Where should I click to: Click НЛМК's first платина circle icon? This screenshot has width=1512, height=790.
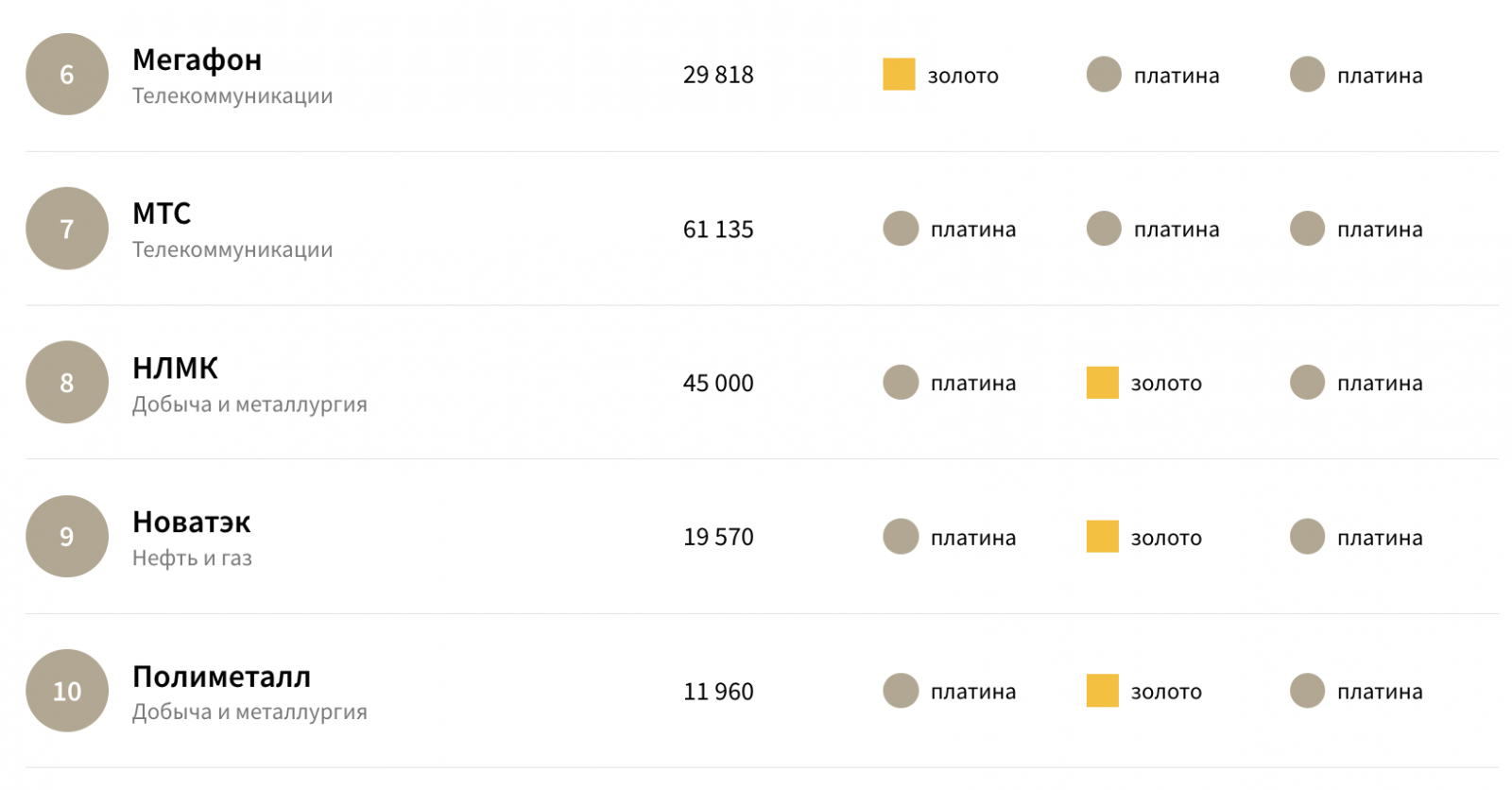tap(901, 383)
